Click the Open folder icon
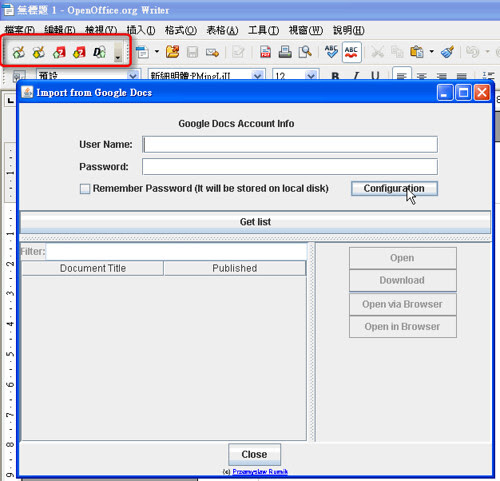The height and width of the screenshot is (481, 500). 172,52
